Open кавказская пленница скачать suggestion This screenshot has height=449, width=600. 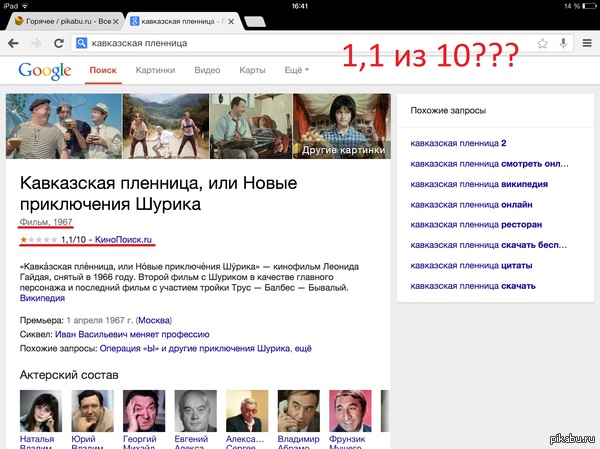click(473, 286)
